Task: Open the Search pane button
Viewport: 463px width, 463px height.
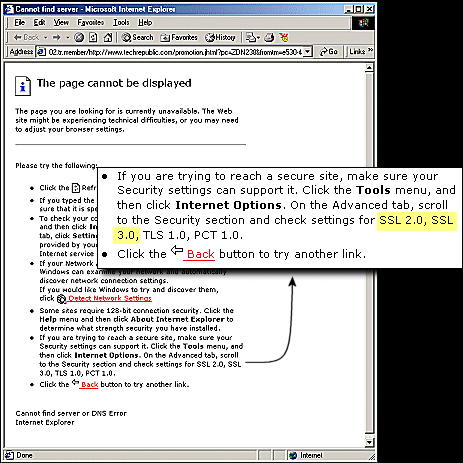Action: 137,37
